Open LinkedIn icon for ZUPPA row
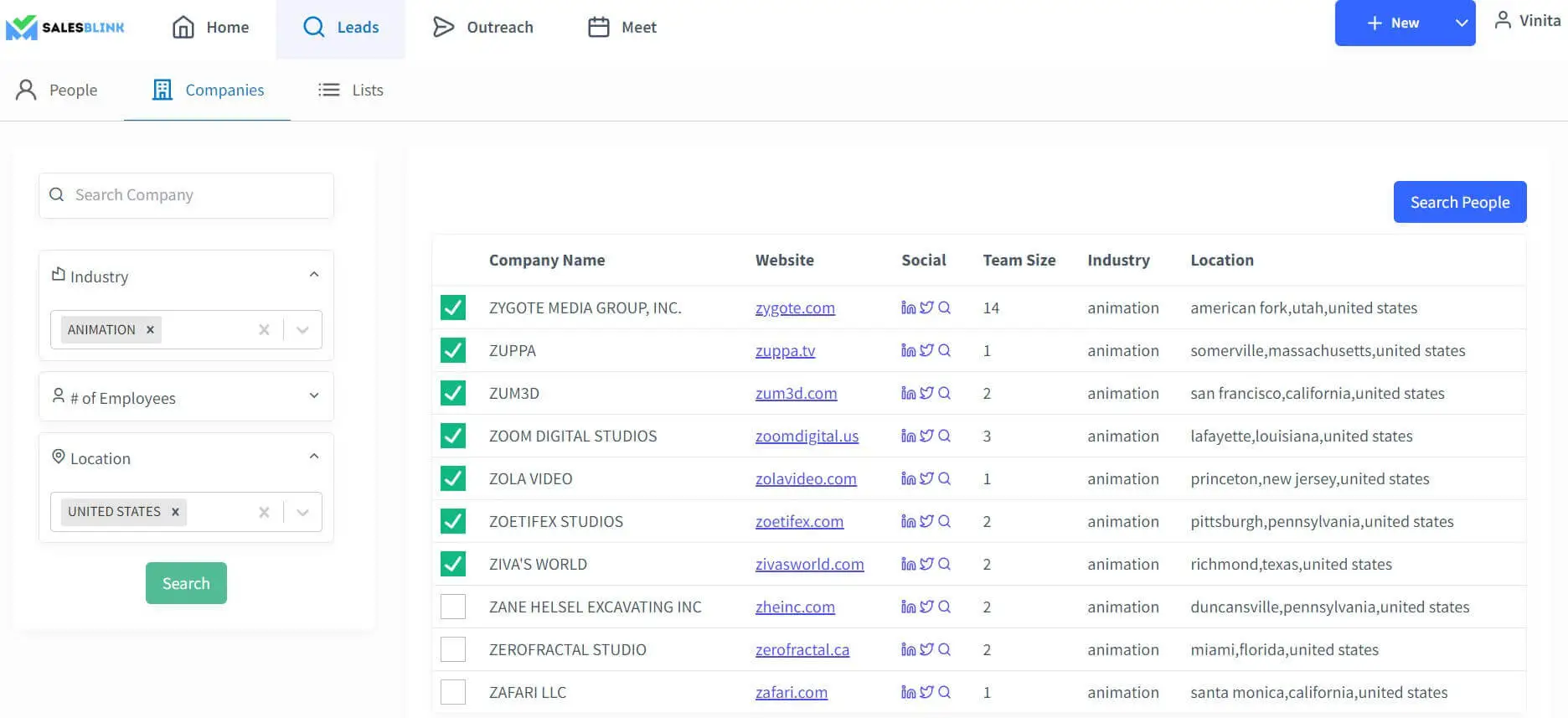 pos(908,350)
